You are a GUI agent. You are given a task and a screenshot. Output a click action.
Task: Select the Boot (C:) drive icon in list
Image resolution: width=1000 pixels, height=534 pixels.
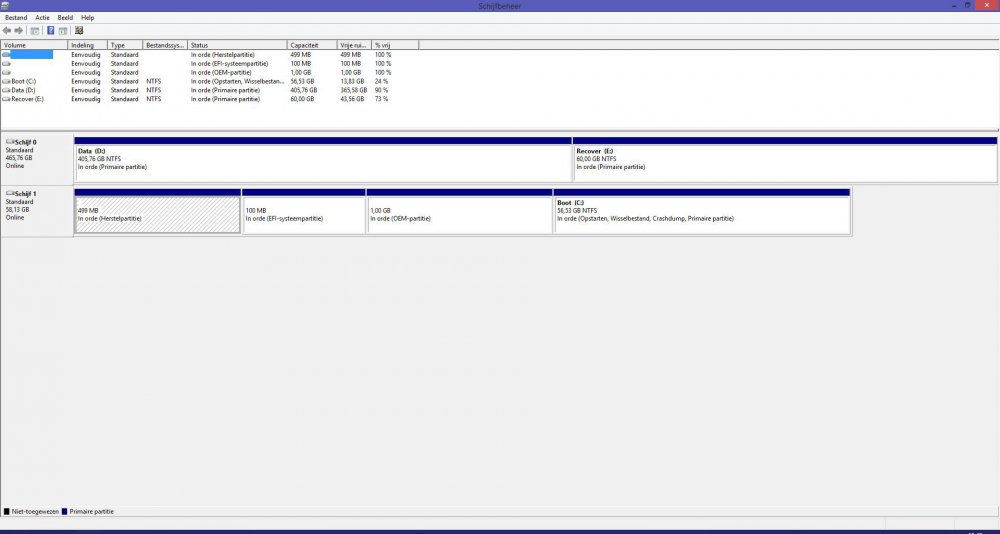point(6,82)
